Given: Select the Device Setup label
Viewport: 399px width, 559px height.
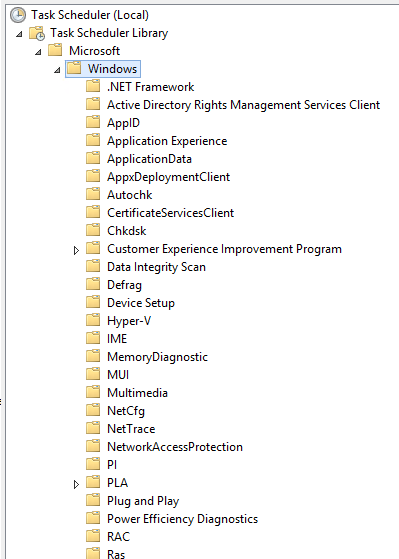Looking at the screenshot, I should [141, 303].
